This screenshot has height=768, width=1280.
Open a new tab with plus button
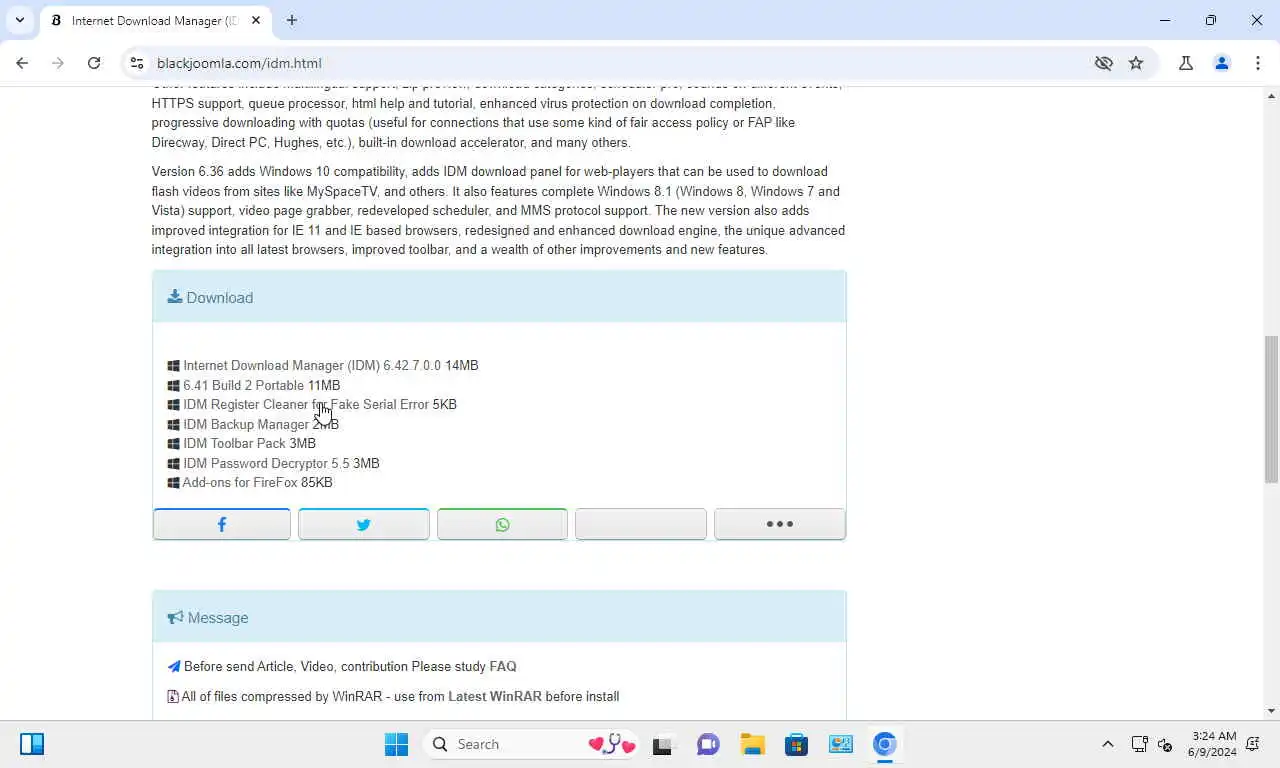292,20
